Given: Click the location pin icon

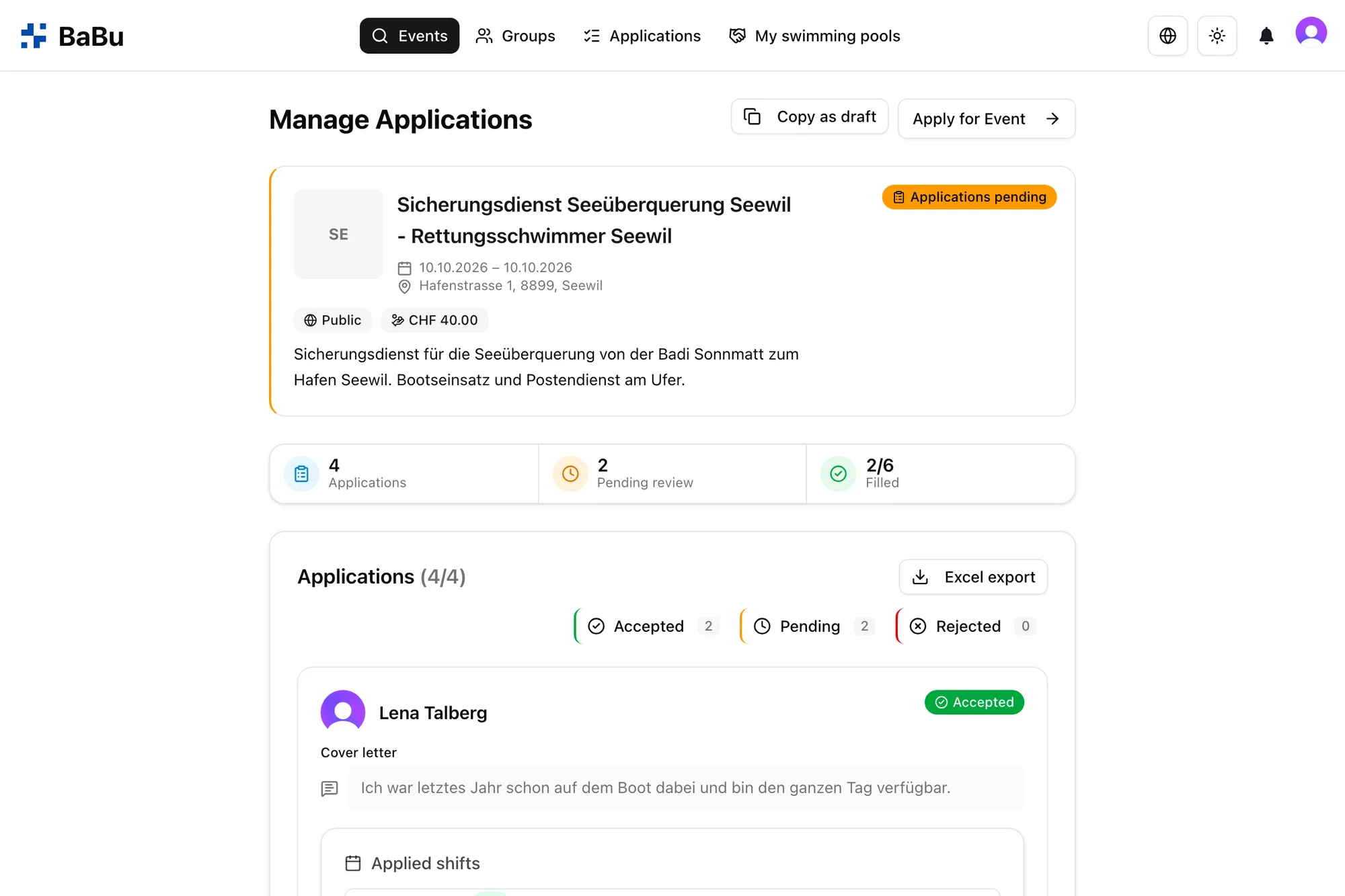Looking at the screenshot, I should 404,287.
